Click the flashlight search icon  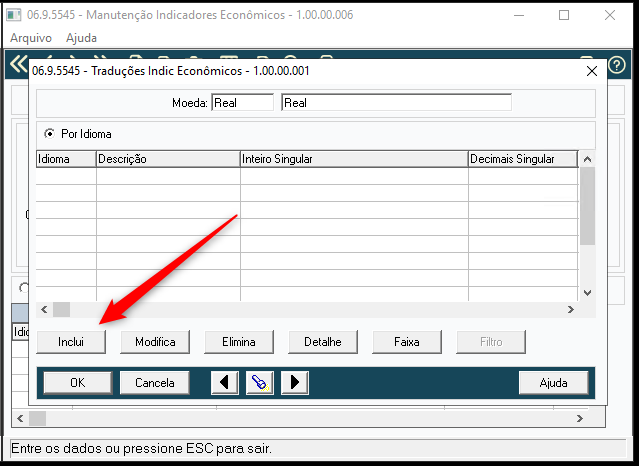coord(260,382)
